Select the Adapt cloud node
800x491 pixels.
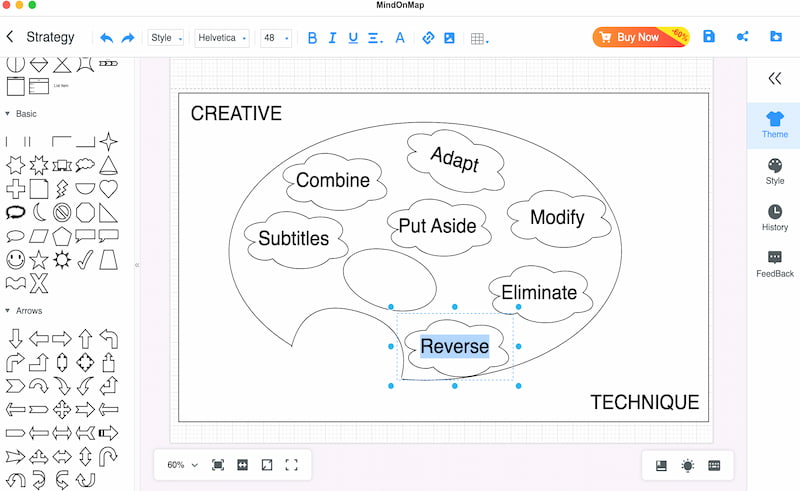[455, 159]
